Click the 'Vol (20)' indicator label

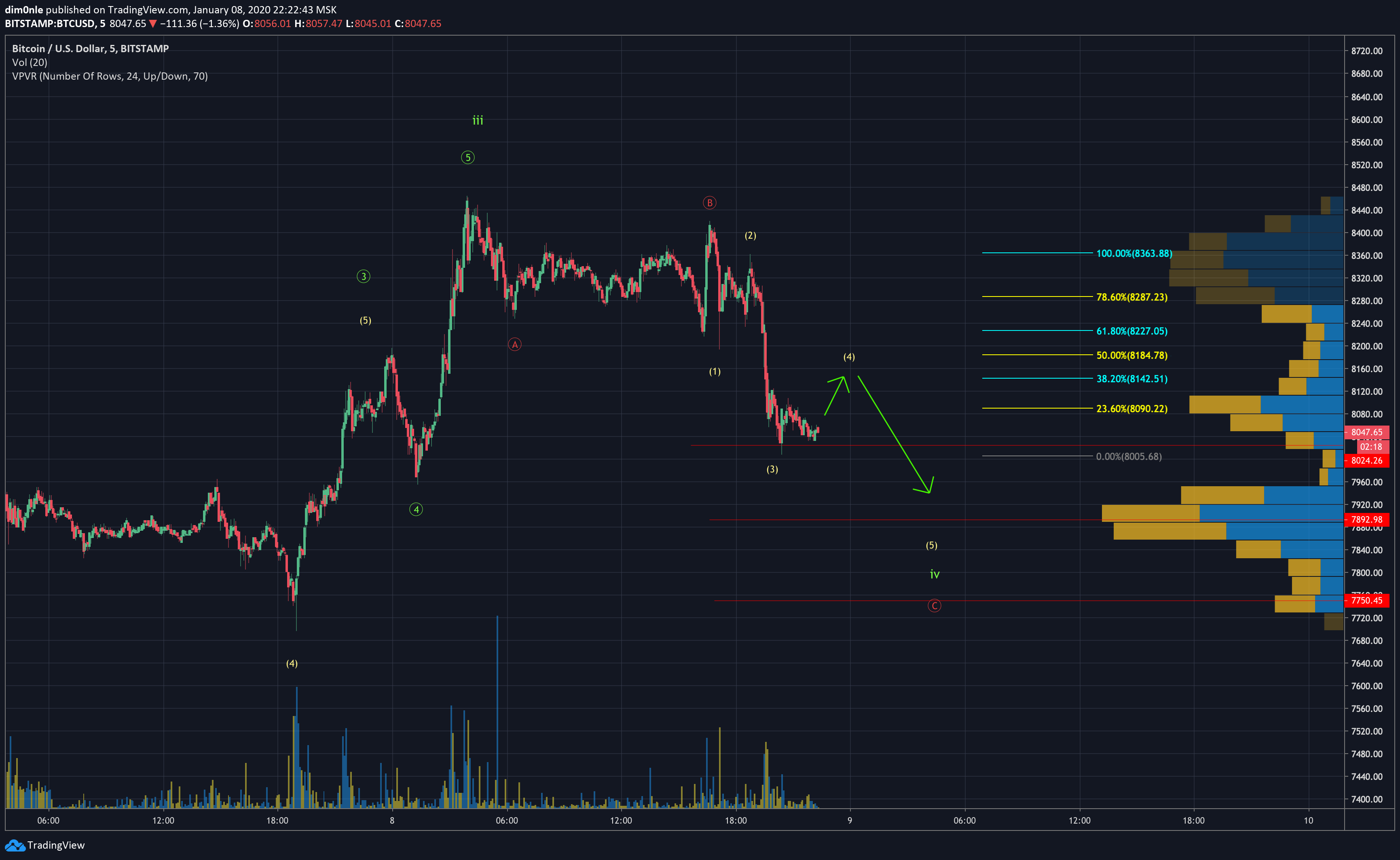(x=30, y=62)
